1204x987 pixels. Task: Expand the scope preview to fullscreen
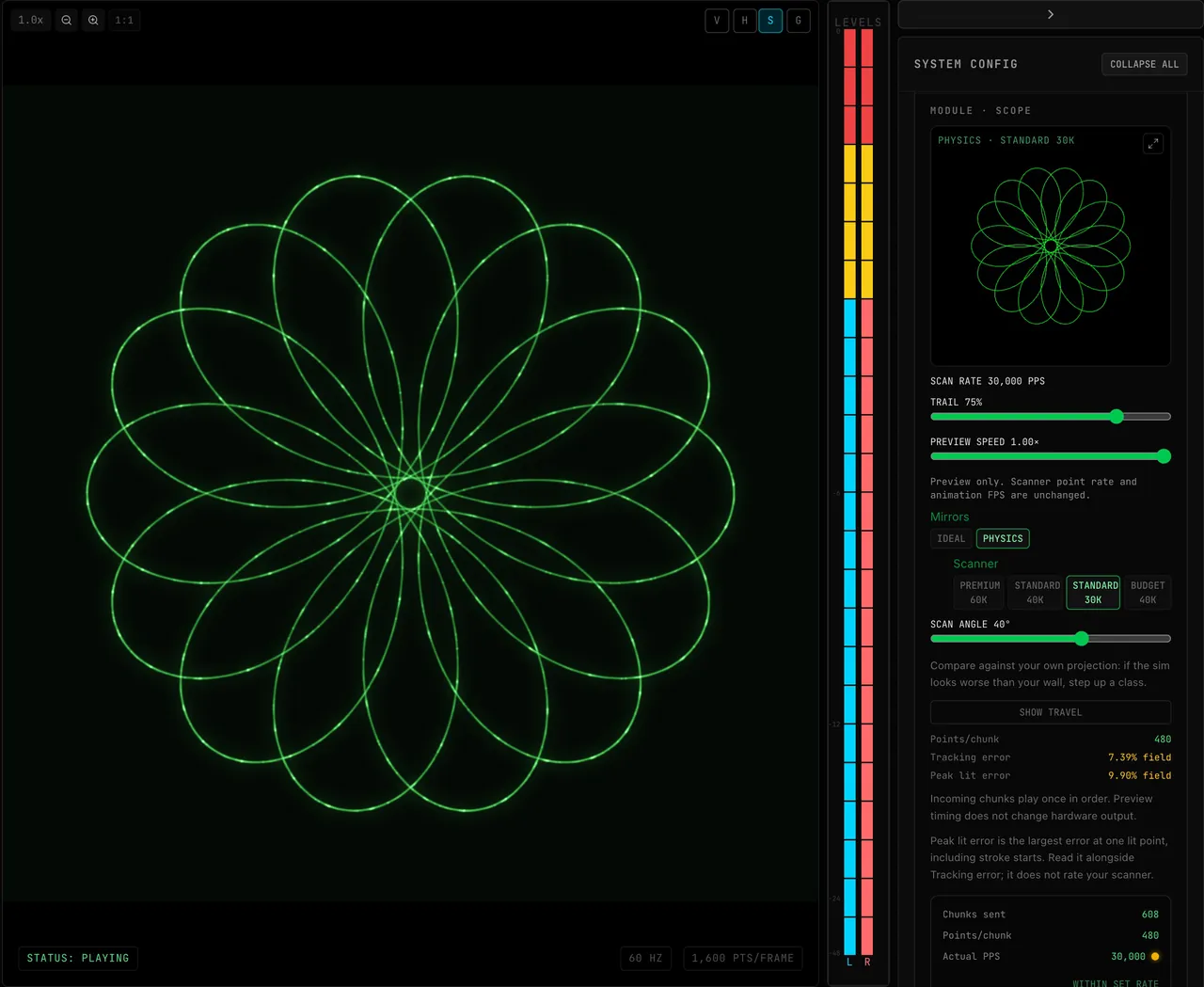[x=1153, y=144]
